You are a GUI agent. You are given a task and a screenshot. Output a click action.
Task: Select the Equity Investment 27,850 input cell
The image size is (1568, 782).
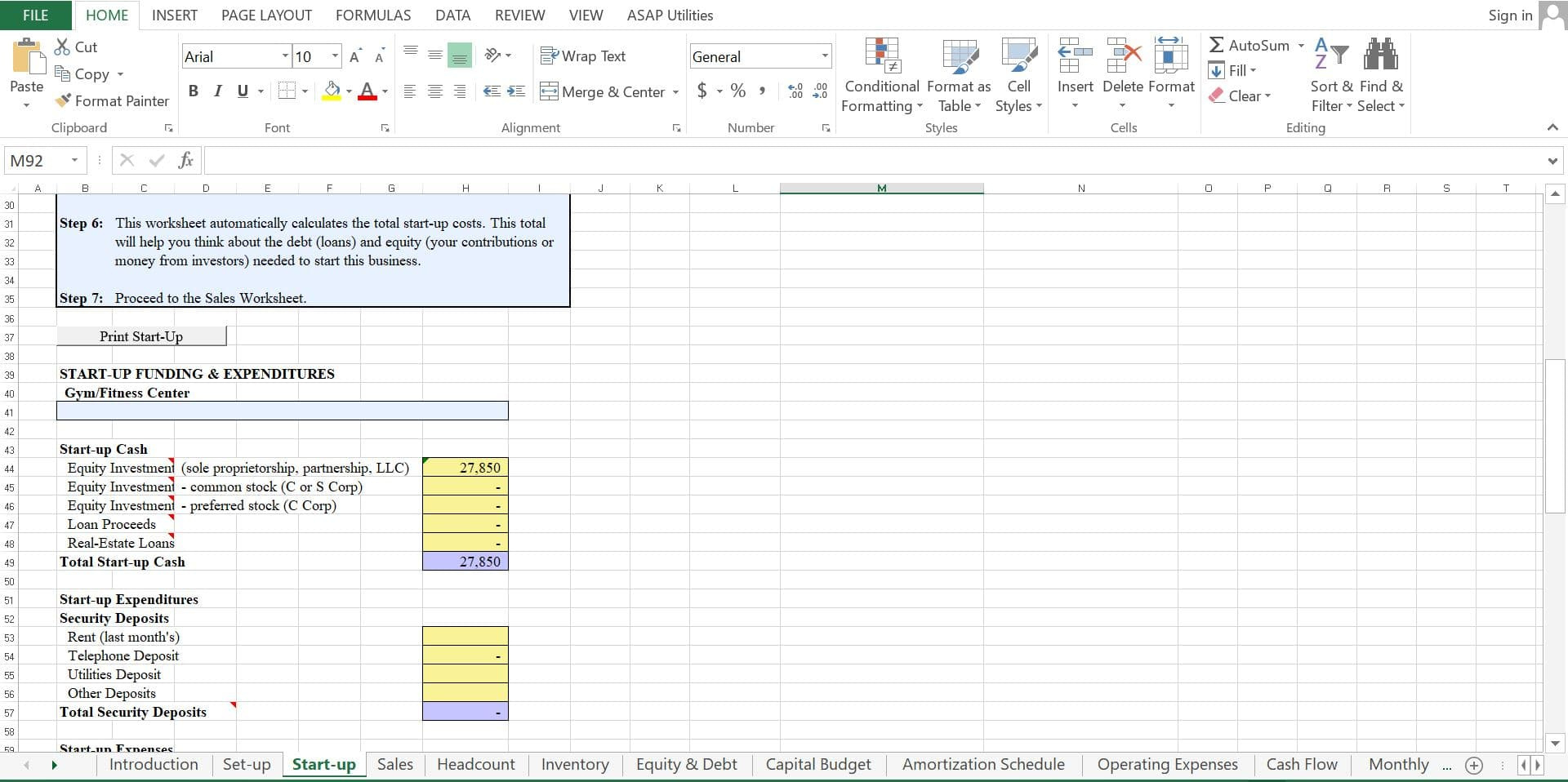coord(465,468)
